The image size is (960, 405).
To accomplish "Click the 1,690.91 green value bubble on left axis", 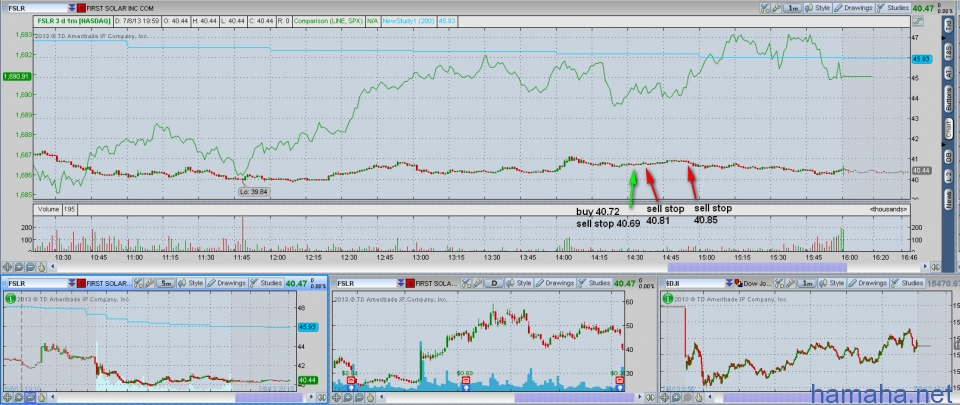I will [18, 76].
